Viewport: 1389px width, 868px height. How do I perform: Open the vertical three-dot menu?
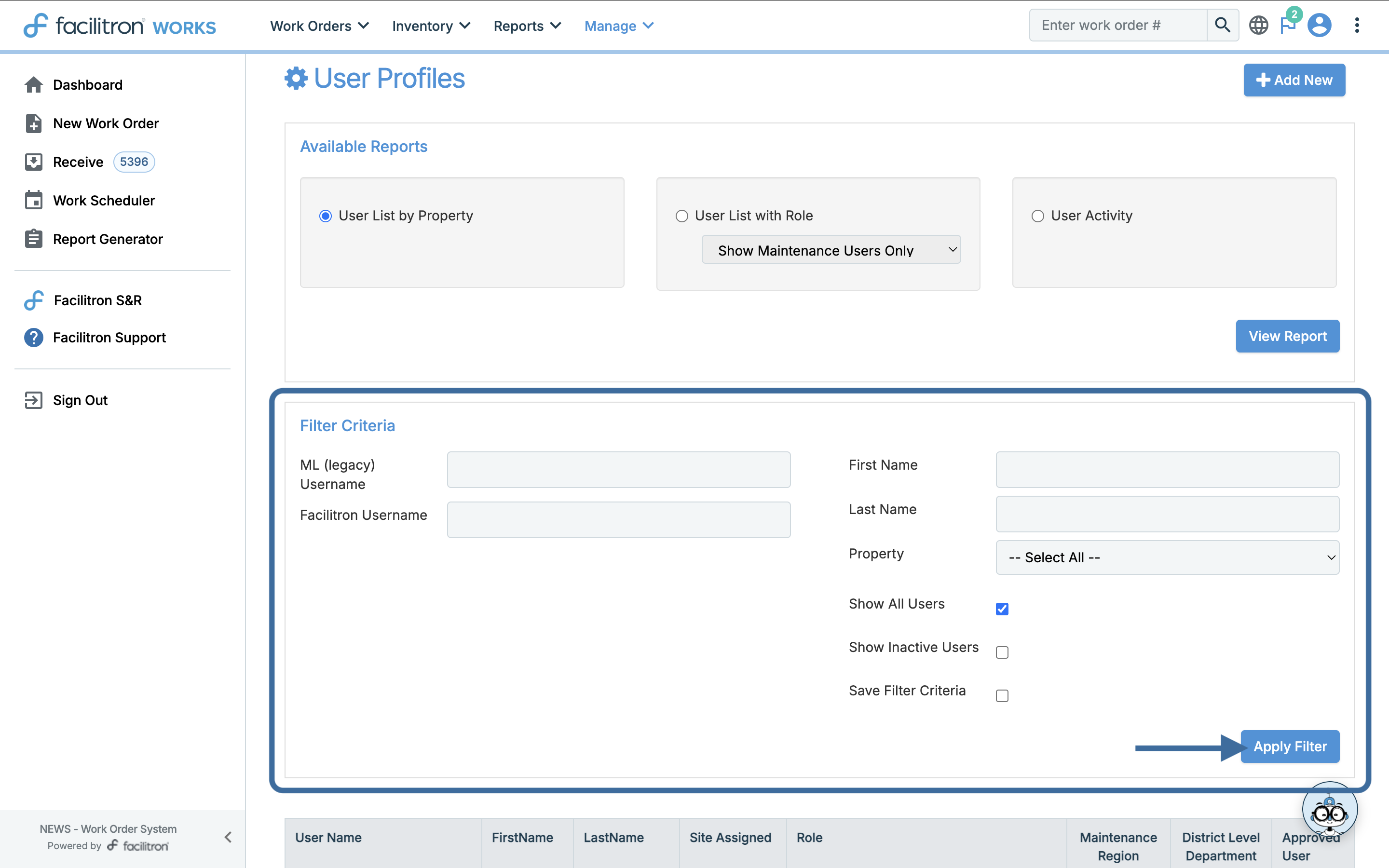(1357, 25)
